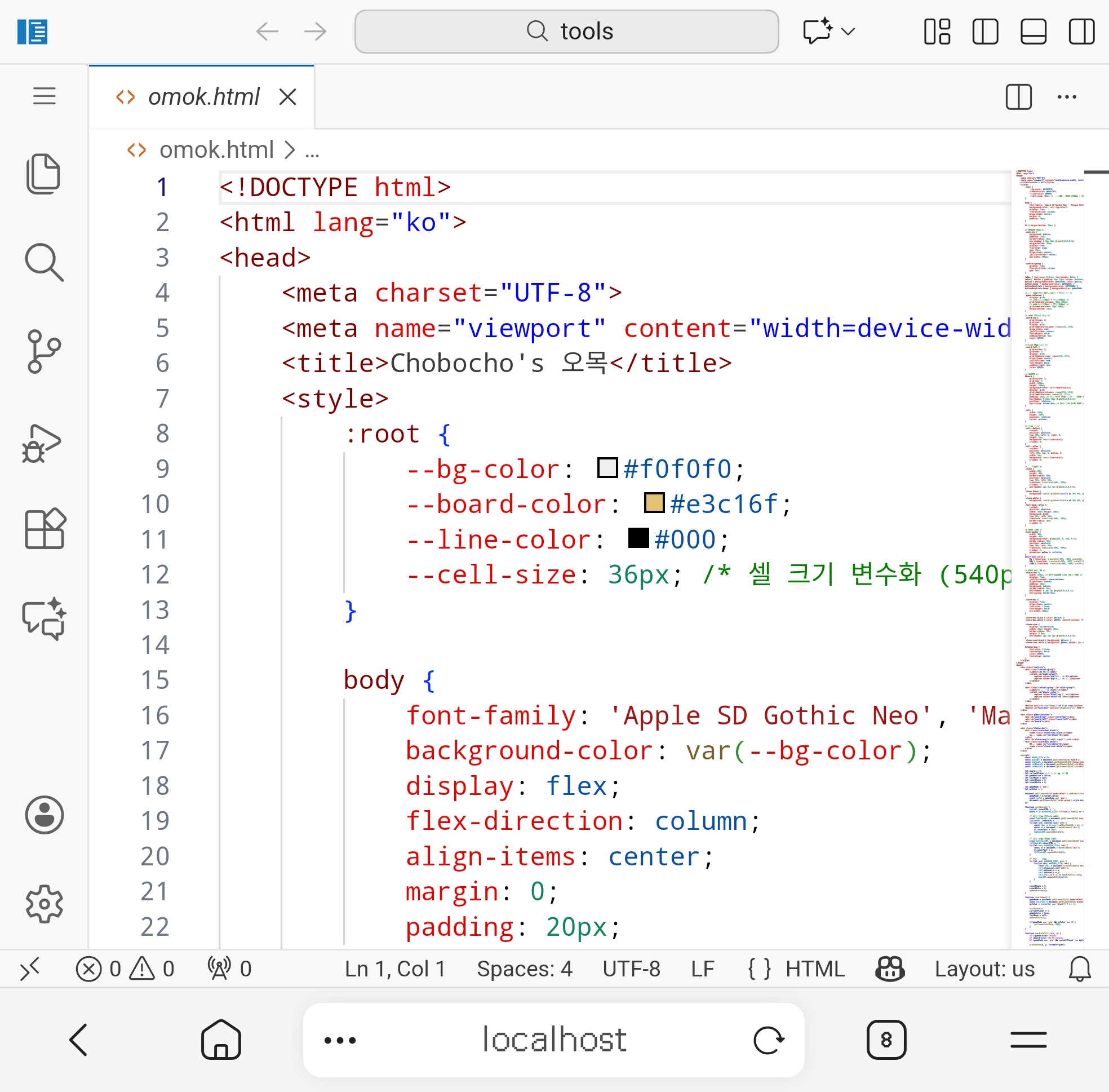Toggle the bottom panel visibility
The image size is (1109, 1092).
click(1033, 32)
